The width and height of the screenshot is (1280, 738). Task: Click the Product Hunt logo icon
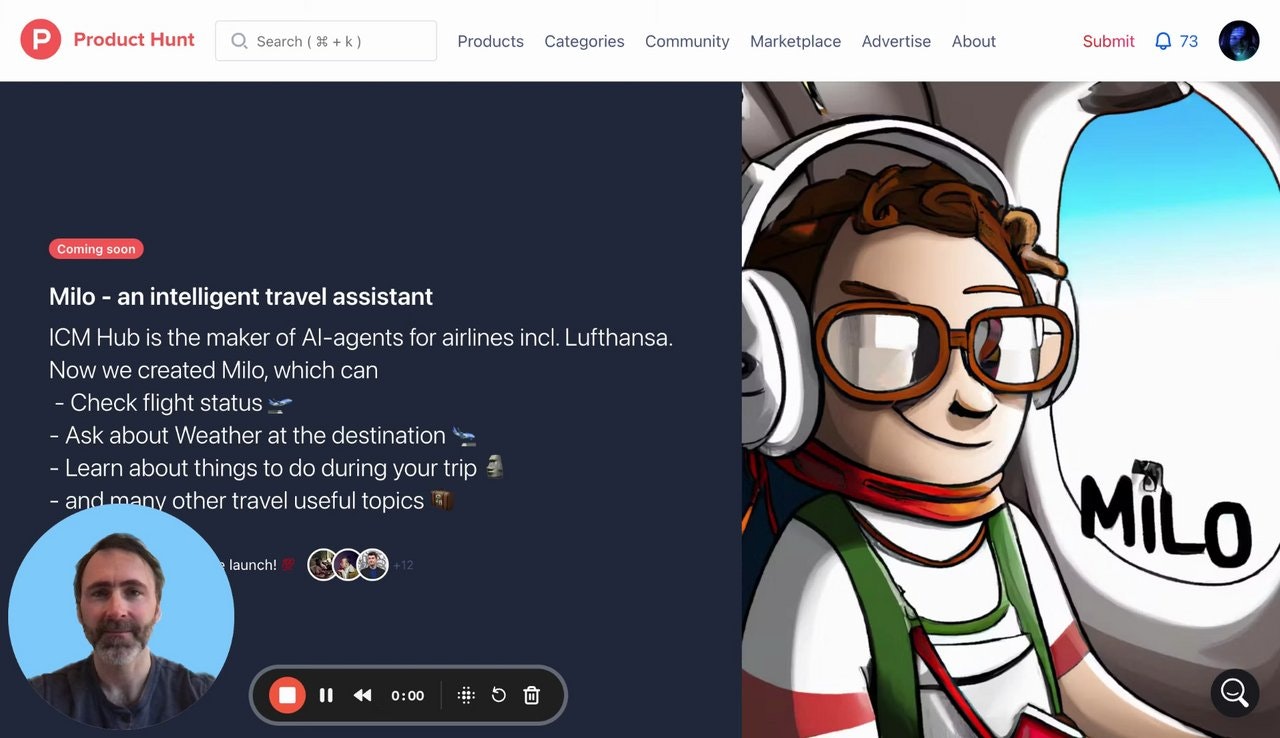click(x=41, y=40)
